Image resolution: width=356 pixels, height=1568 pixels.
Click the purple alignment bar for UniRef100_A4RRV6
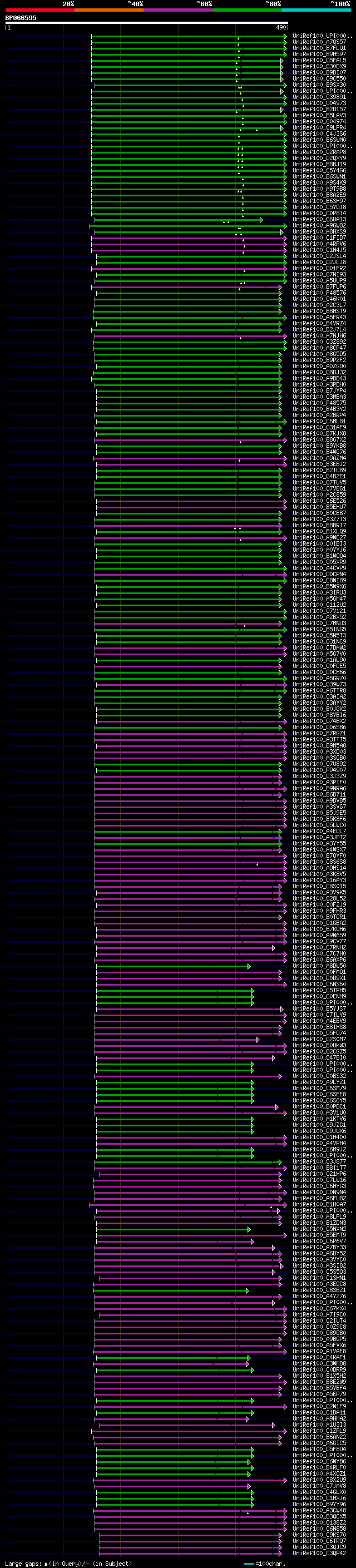189,244
